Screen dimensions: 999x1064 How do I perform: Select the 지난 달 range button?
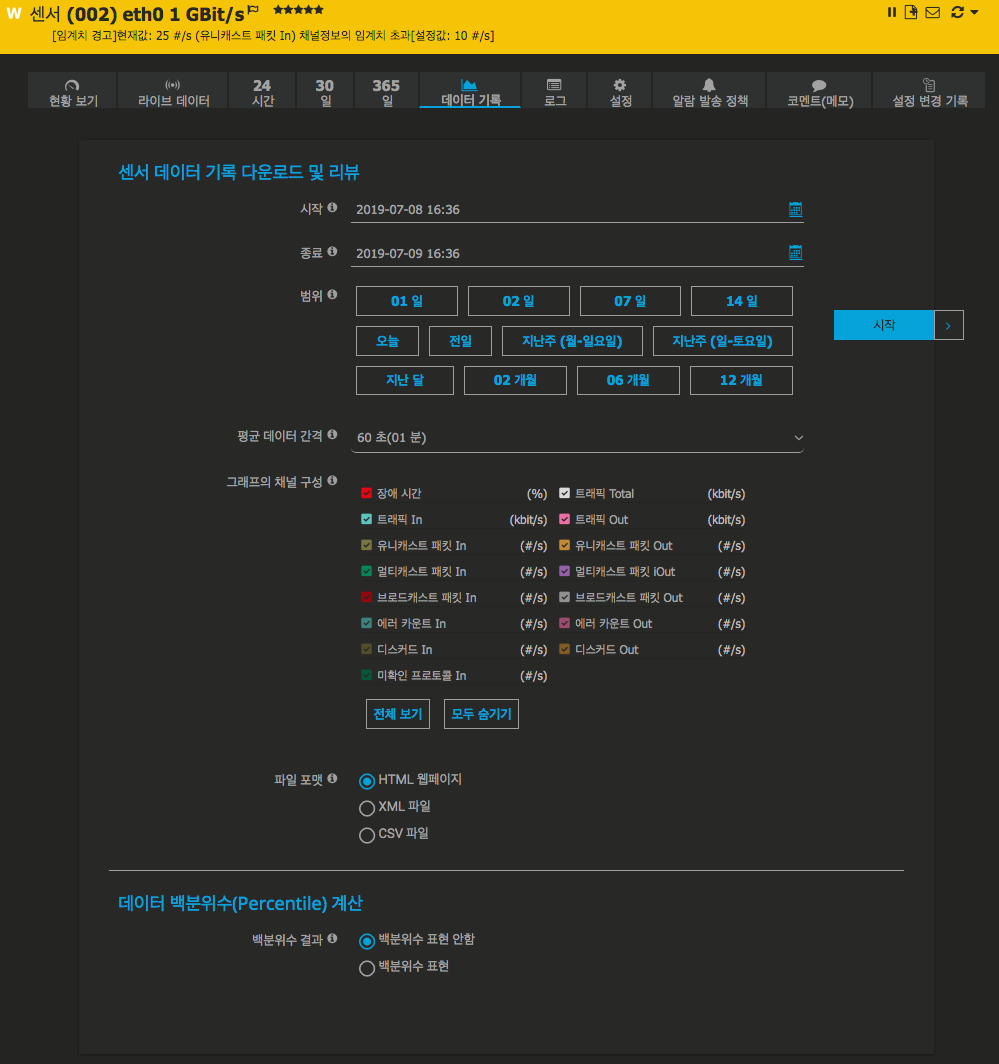(404, 380)
